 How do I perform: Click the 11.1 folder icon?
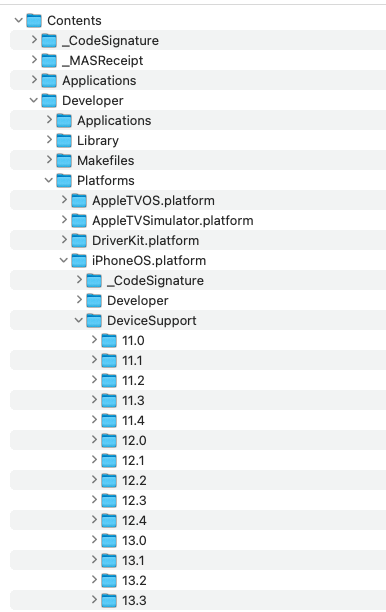109,361
